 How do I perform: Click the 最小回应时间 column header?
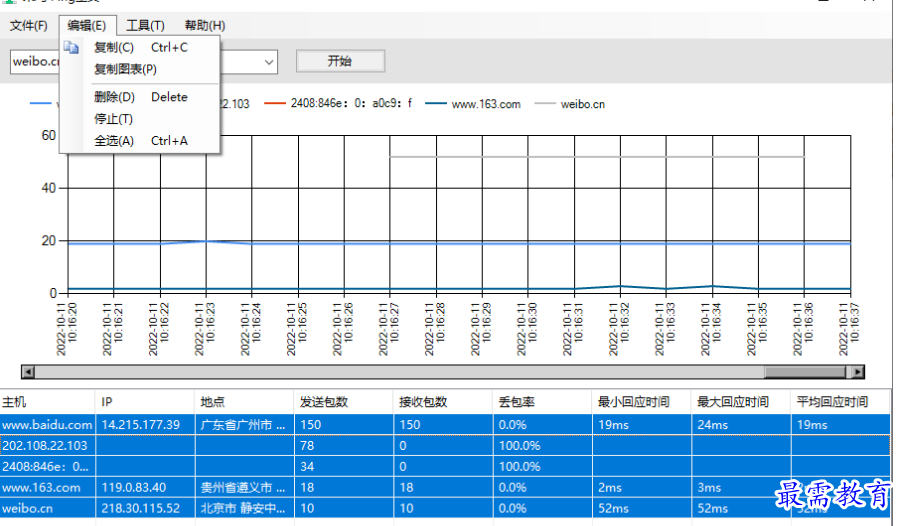pyautogui.click(x=642, y=402)
